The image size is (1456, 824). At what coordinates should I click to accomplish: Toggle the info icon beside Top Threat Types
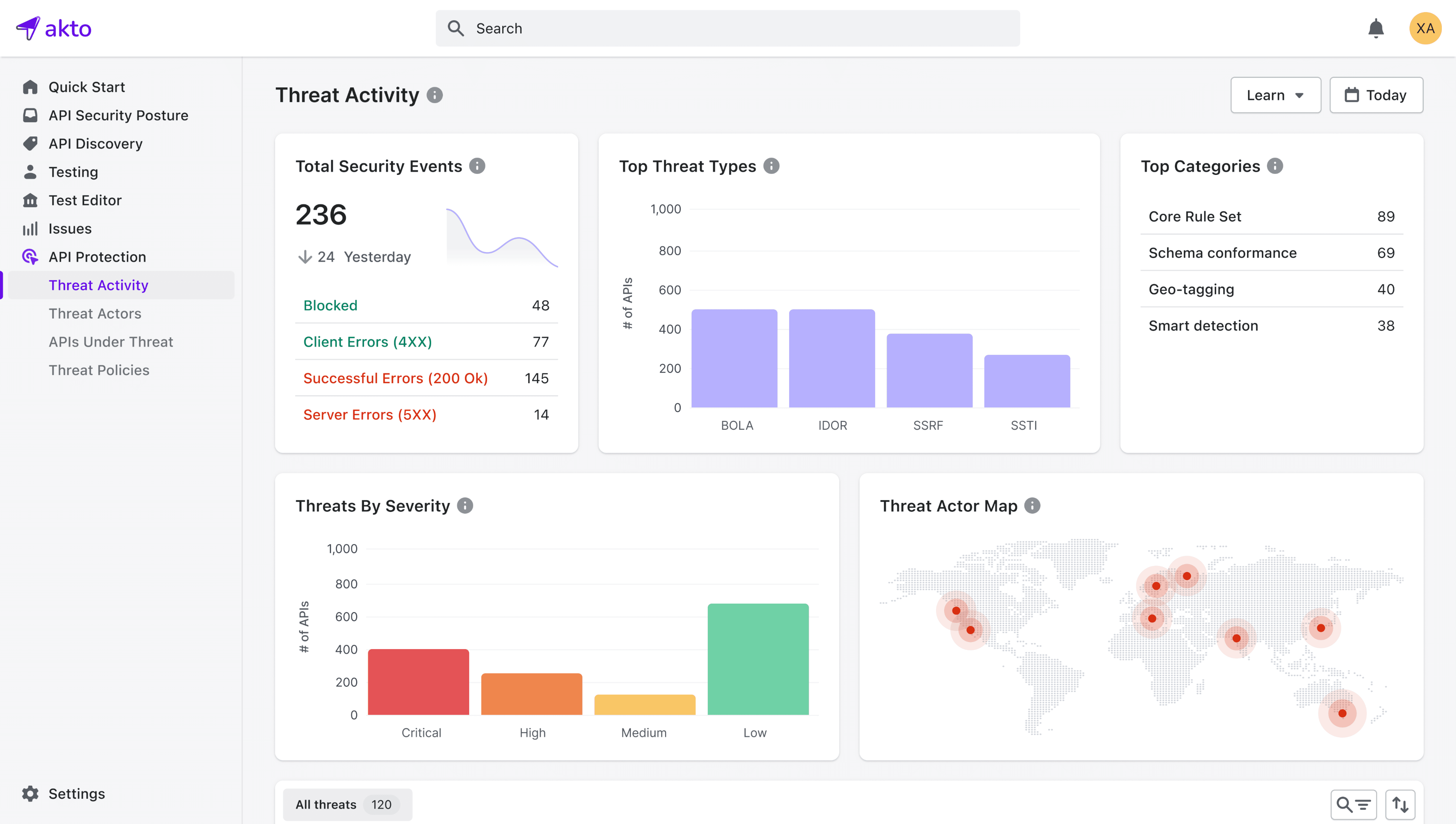click(x=772, y=166)
